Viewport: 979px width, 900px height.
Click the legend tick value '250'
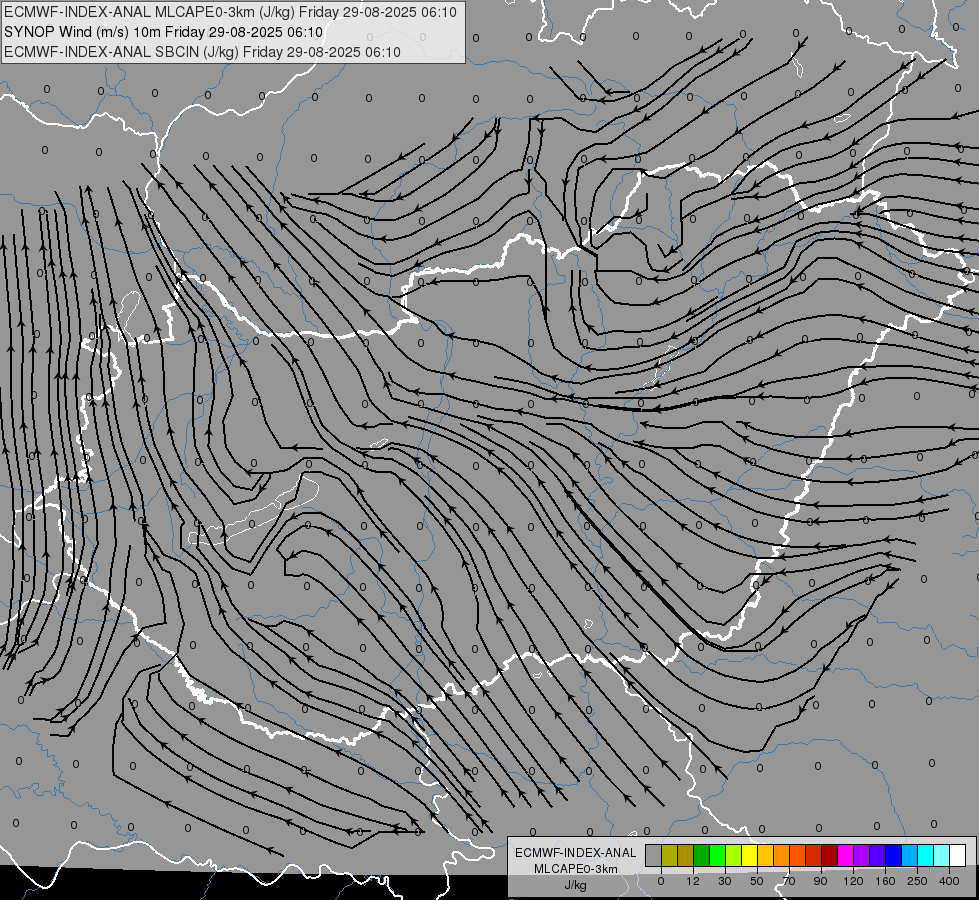(917, 881)
